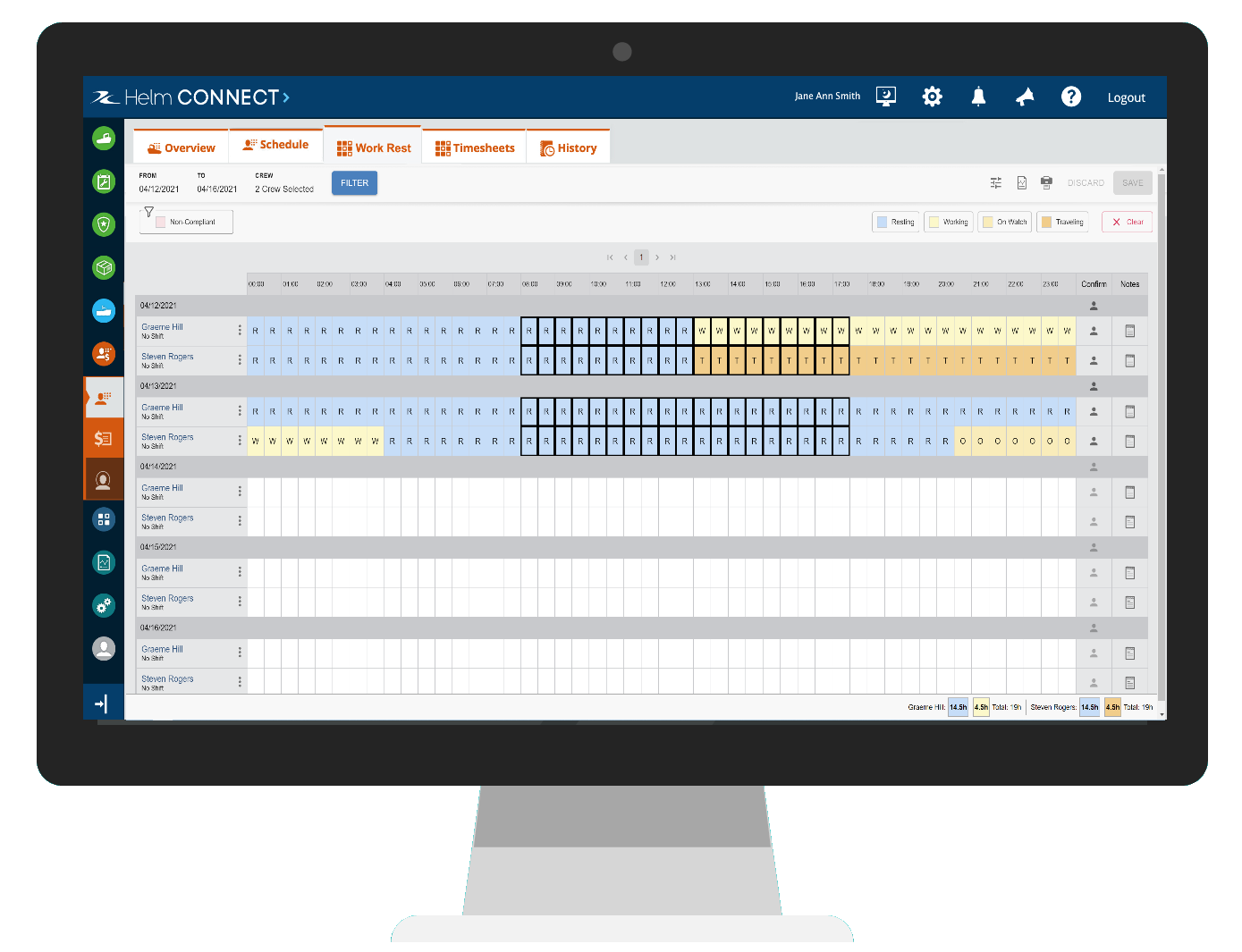Open the notifications bell in the header
This screenshot has width=1242, height=952.
[978, 97]
